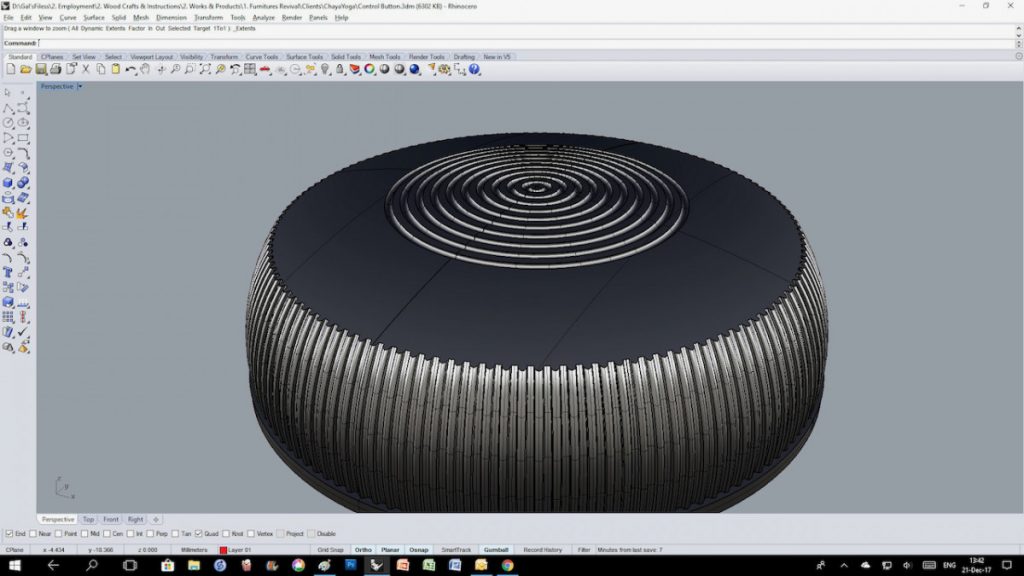Select the Circle drawing tool

click(x=8, y=123)
